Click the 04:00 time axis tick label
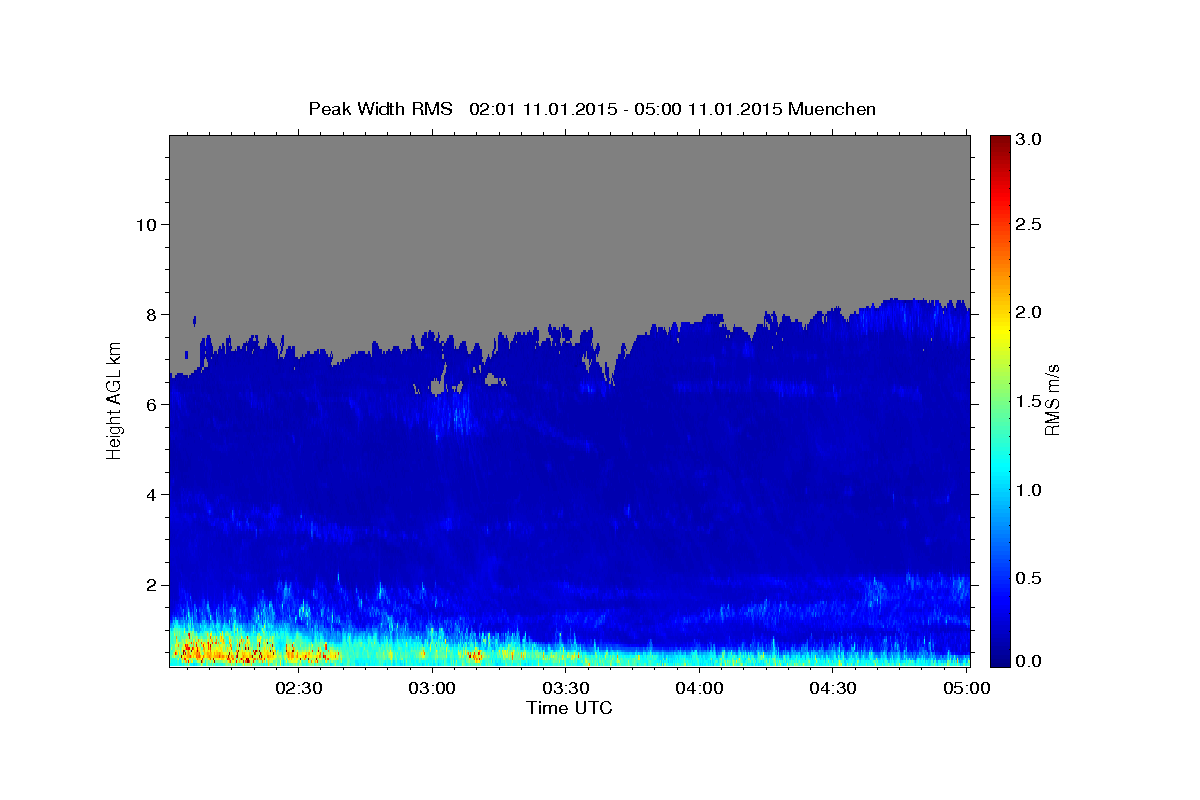The image size is (1200, 800). click(x=699, y=688)
